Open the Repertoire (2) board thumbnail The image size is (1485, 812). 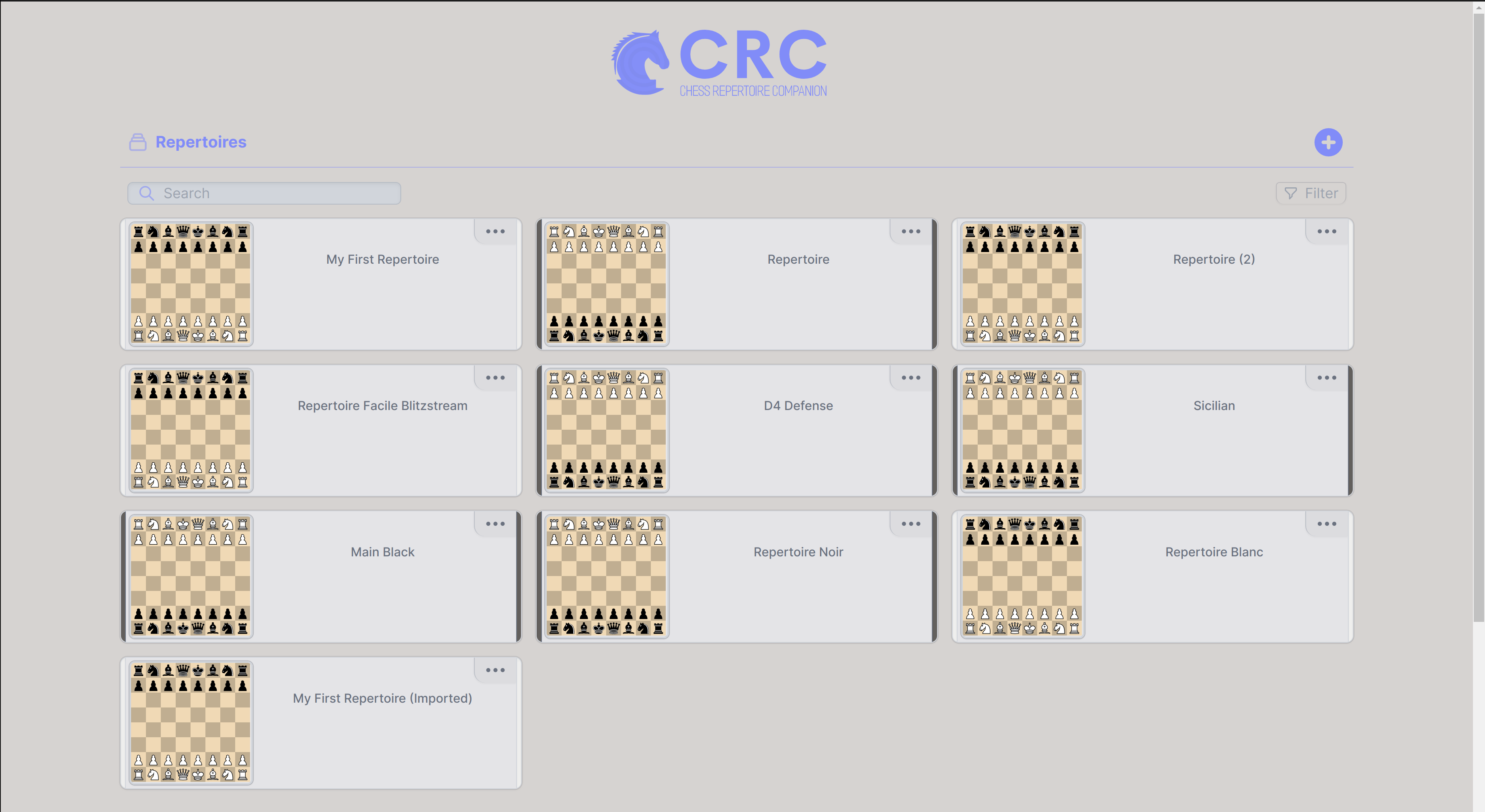coord(1023,284)
